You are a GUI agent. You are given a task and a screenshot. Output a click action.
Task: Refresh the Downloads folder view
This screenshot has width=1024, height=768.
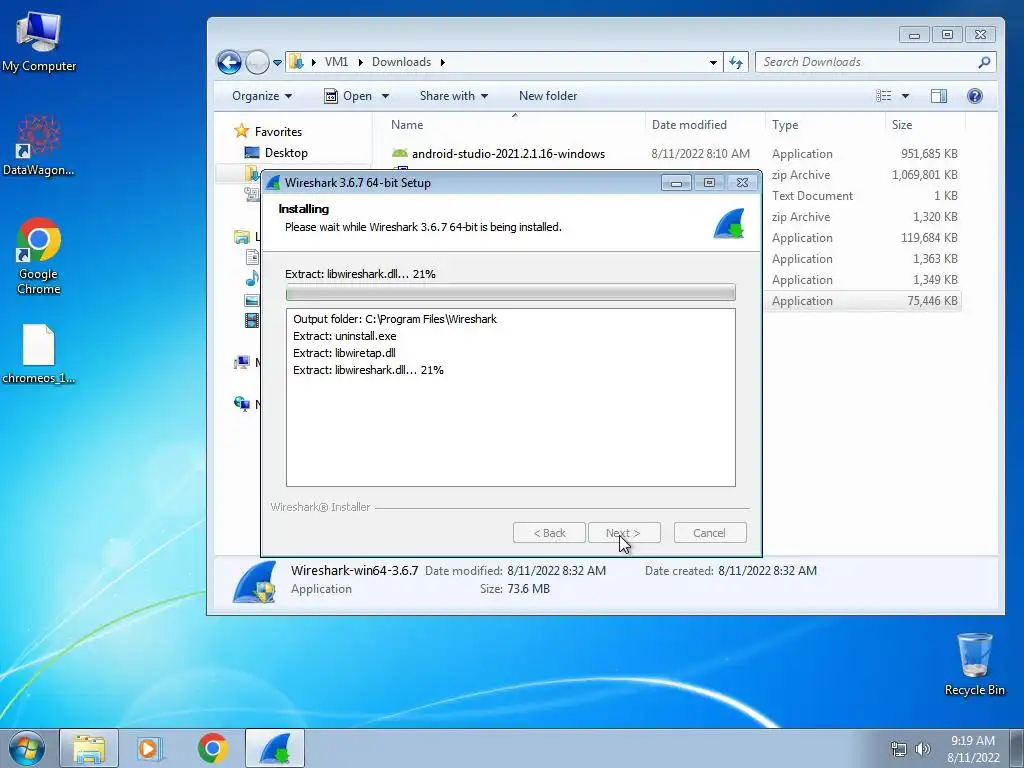(x=736, y=62)
